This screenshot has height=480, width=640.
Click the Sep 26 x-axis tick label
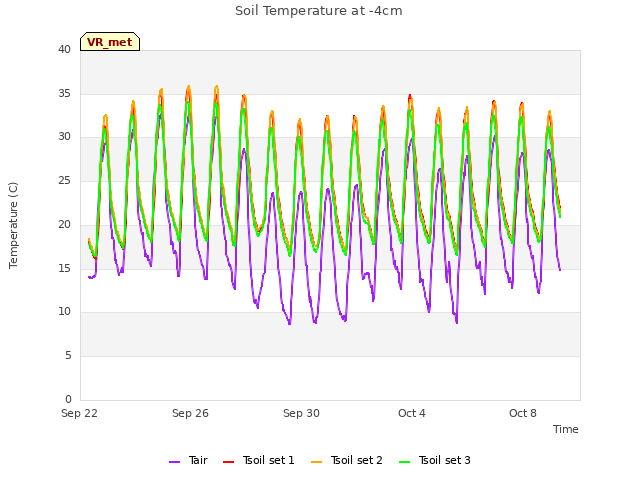tap(190, 413)
